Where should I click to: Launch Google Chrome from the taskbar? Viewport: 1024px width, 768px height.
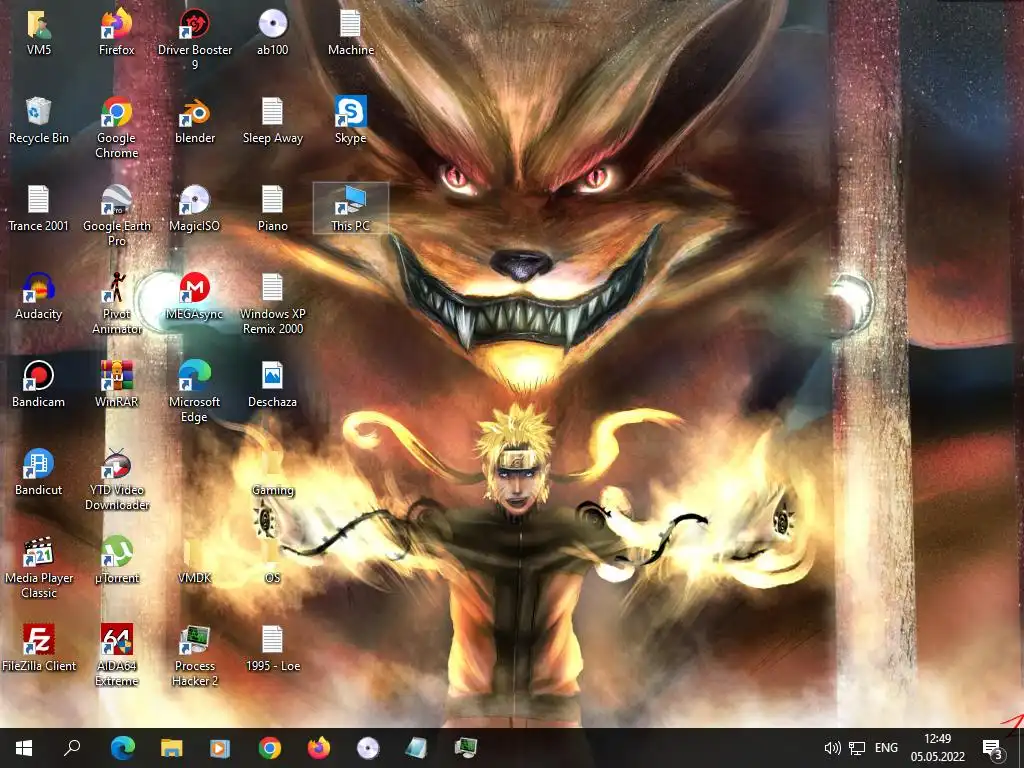[x=269, y=748]
